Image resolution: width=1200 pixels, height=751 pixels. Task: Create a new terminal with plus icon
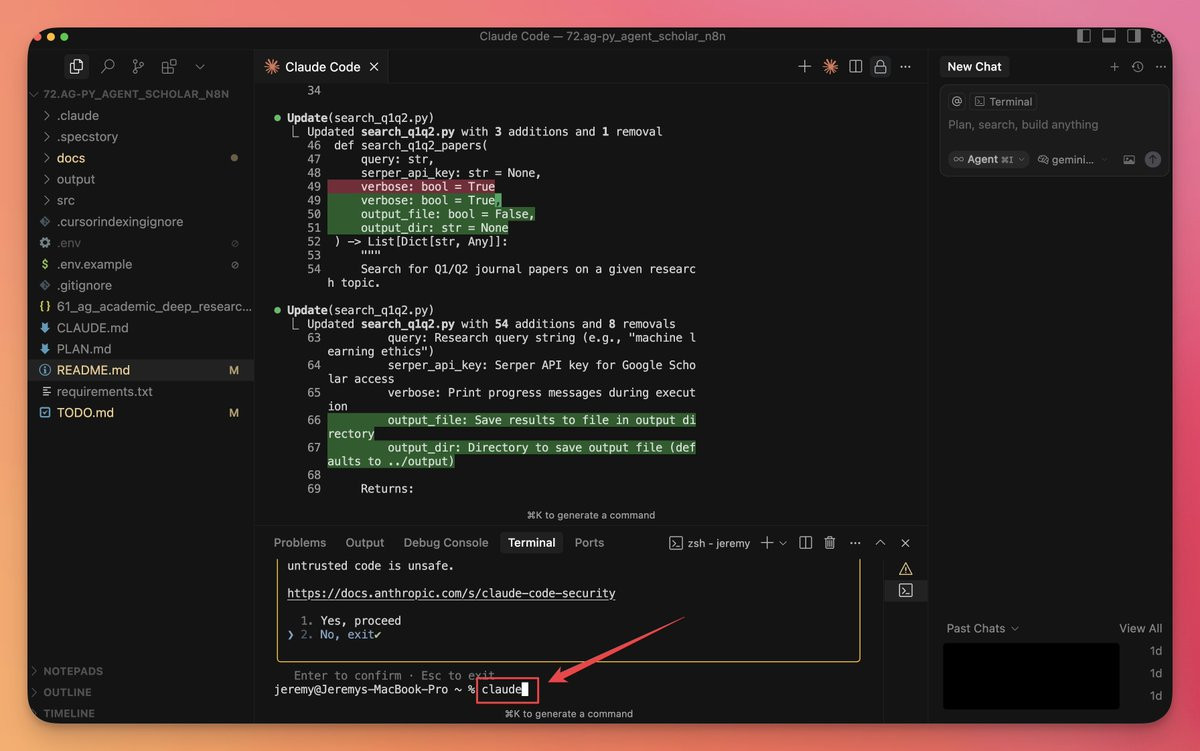(767, 543)
